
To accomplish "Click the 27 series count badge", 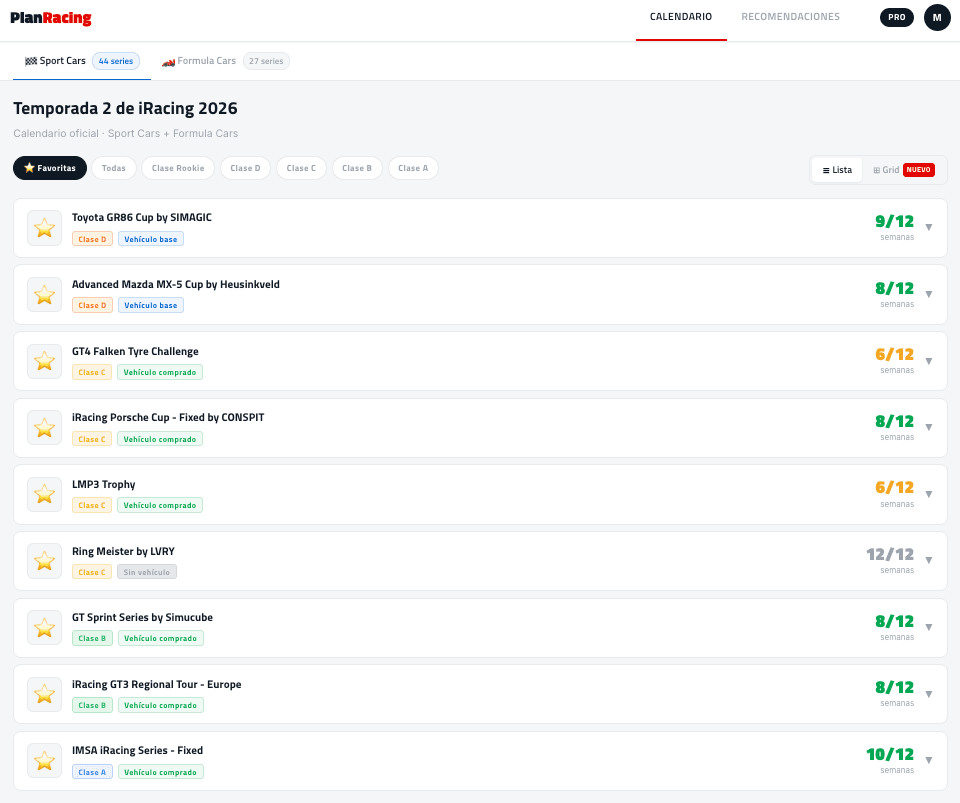I will (x=266, y=61).
